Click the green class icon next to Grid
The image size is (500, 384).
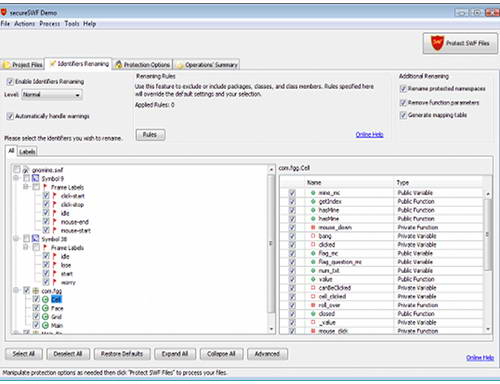click(45, 317)
